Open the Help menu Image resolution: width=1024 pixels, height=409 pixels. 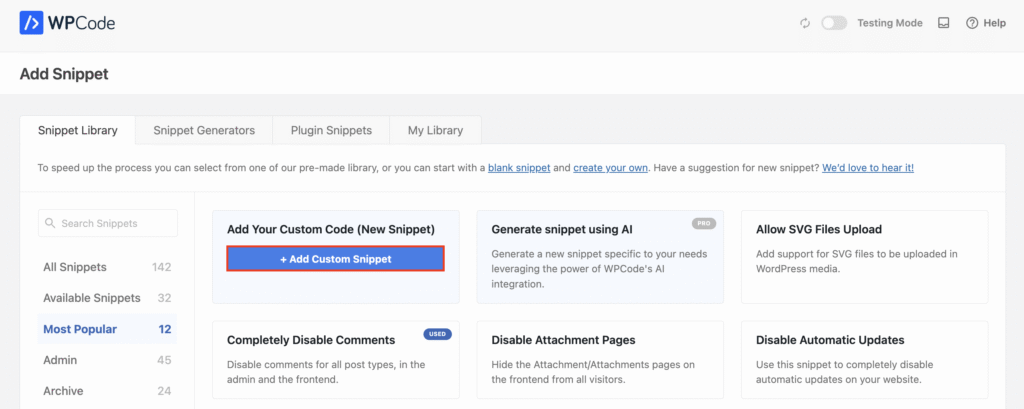(985, 23)
